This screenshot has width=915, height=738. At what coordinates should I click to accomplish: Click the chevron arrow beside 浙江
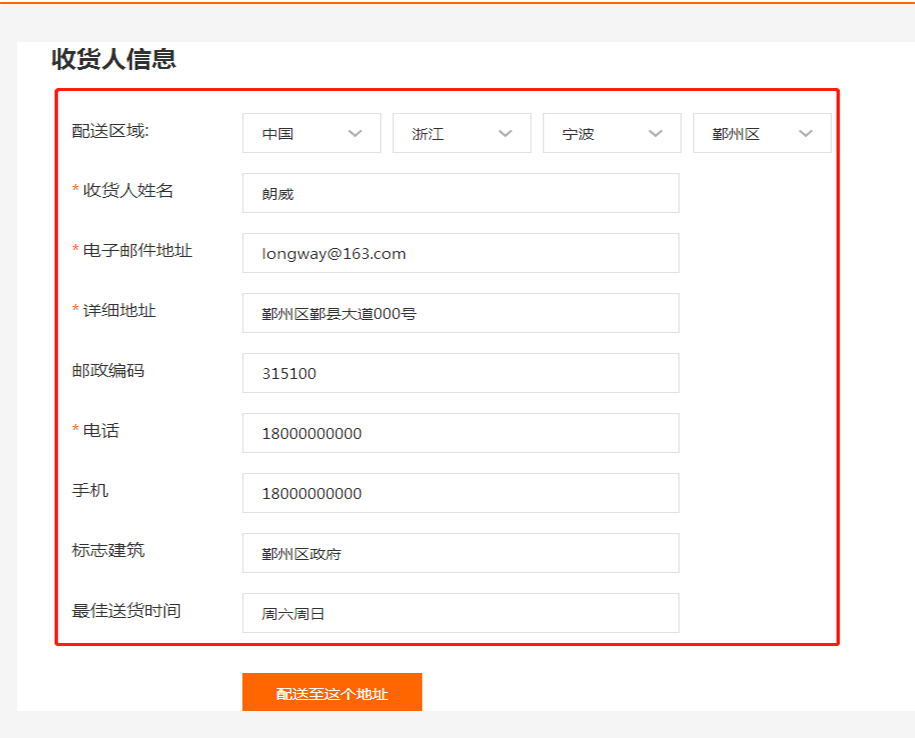click(505, 134)
